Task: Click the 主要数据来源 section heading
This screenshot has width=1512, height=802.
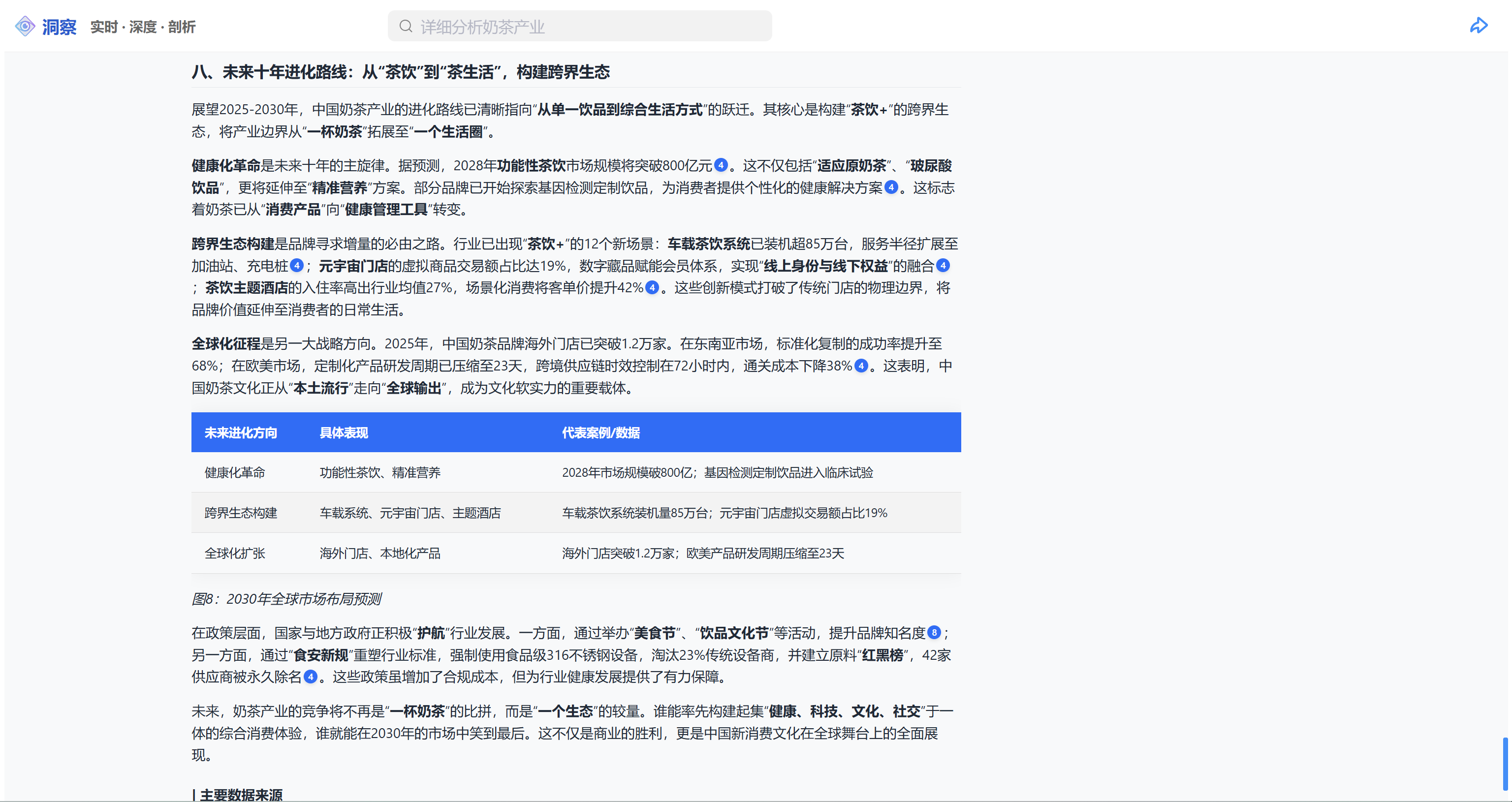Action: click(x=241, y=795)
